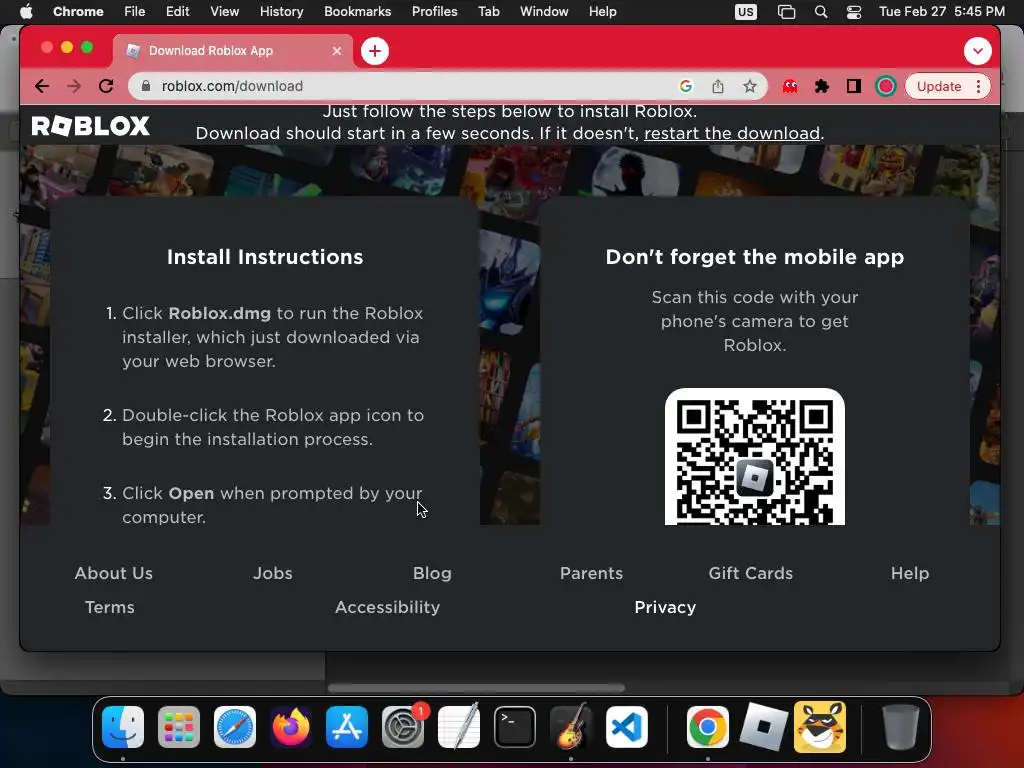Open TextEdit from the Dock

459,726
